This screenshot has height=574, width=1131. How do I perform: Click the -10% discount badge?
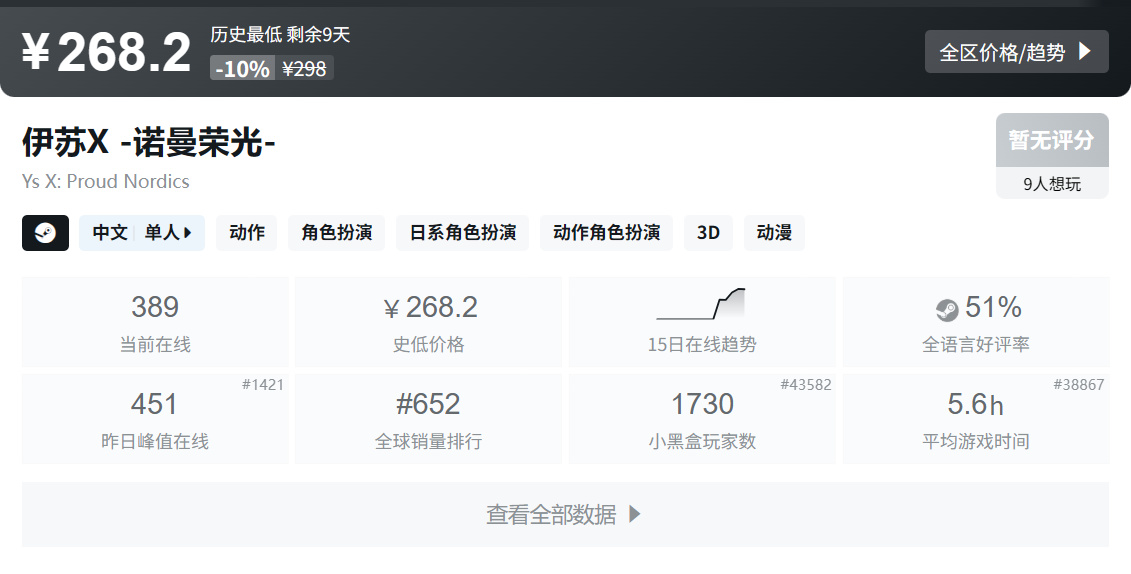[242, 69]
